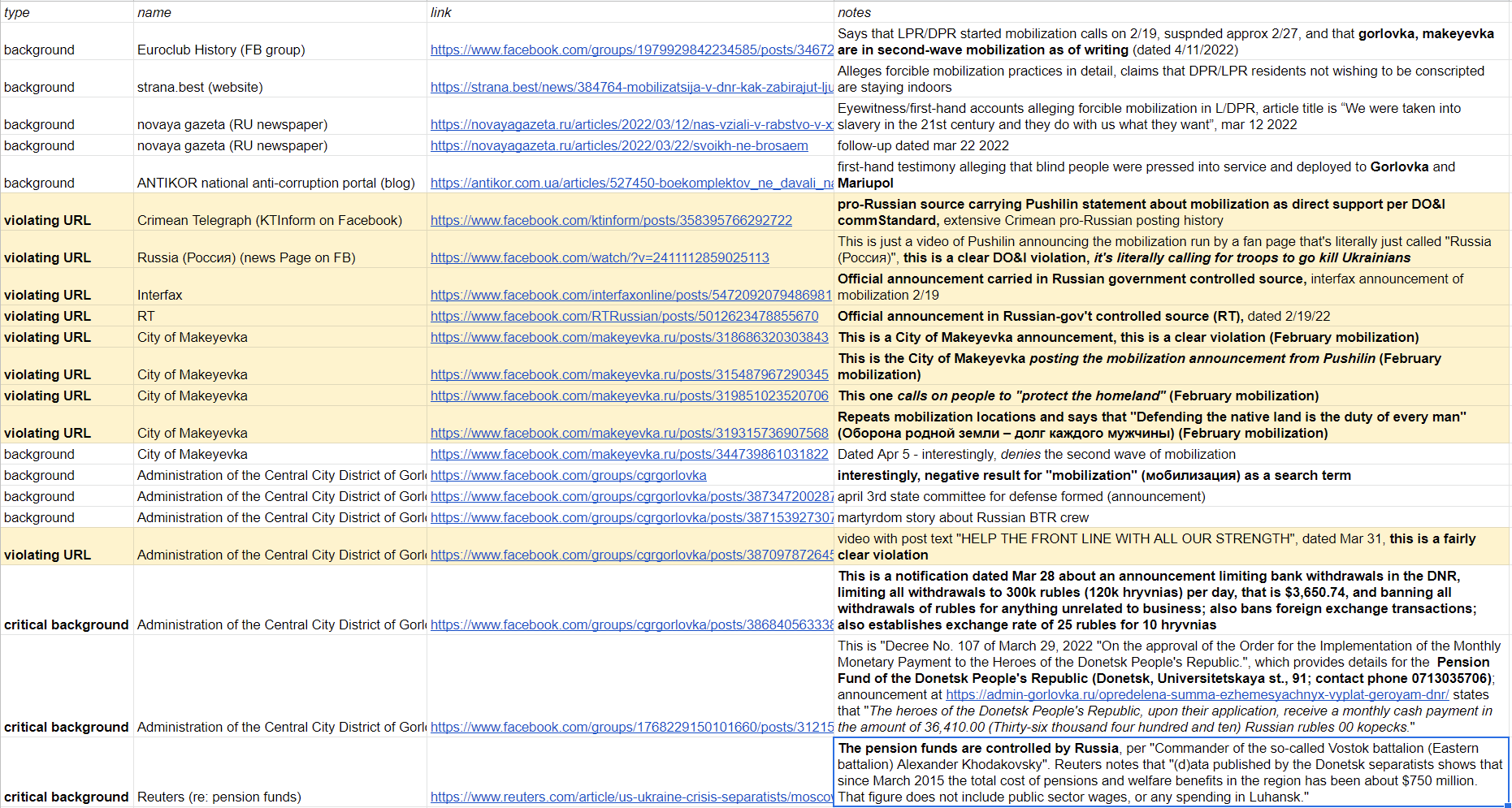This screenshot has width=1512, height=808.
Task: Select the 'Interfax' name cell
Action: (x=280, y=287)
